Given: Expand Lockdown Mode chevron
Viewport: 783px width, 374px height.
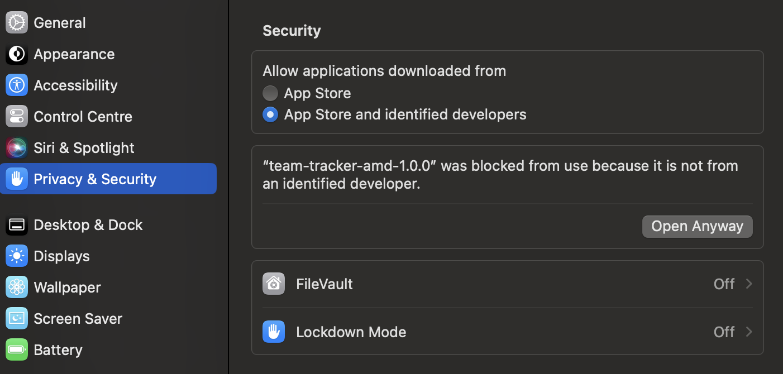Looking at the screenshot, I should (x=749, y=332).
